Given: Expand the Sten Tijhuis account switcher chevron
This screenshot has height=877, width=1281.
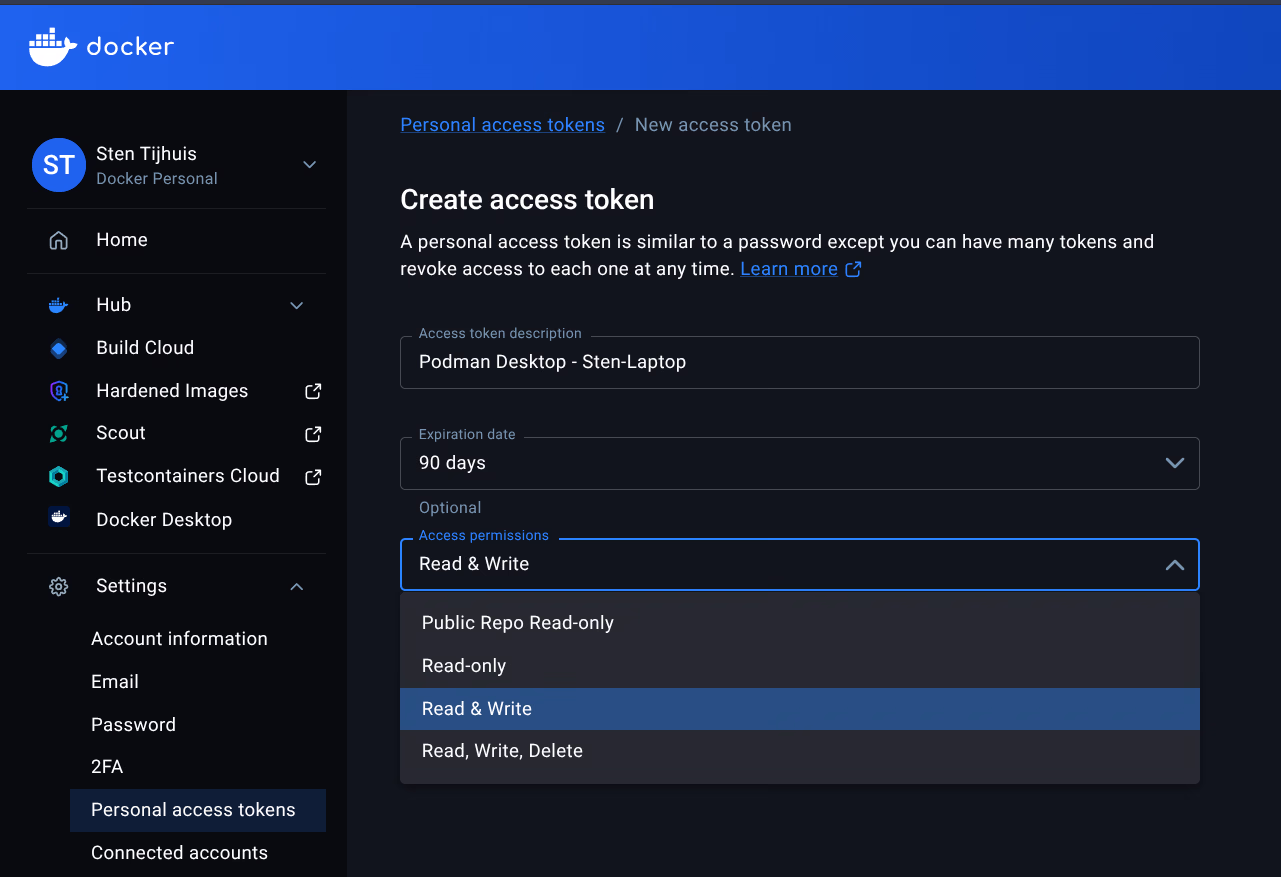Looking at the screenshot, I should (x=309, y=165).
